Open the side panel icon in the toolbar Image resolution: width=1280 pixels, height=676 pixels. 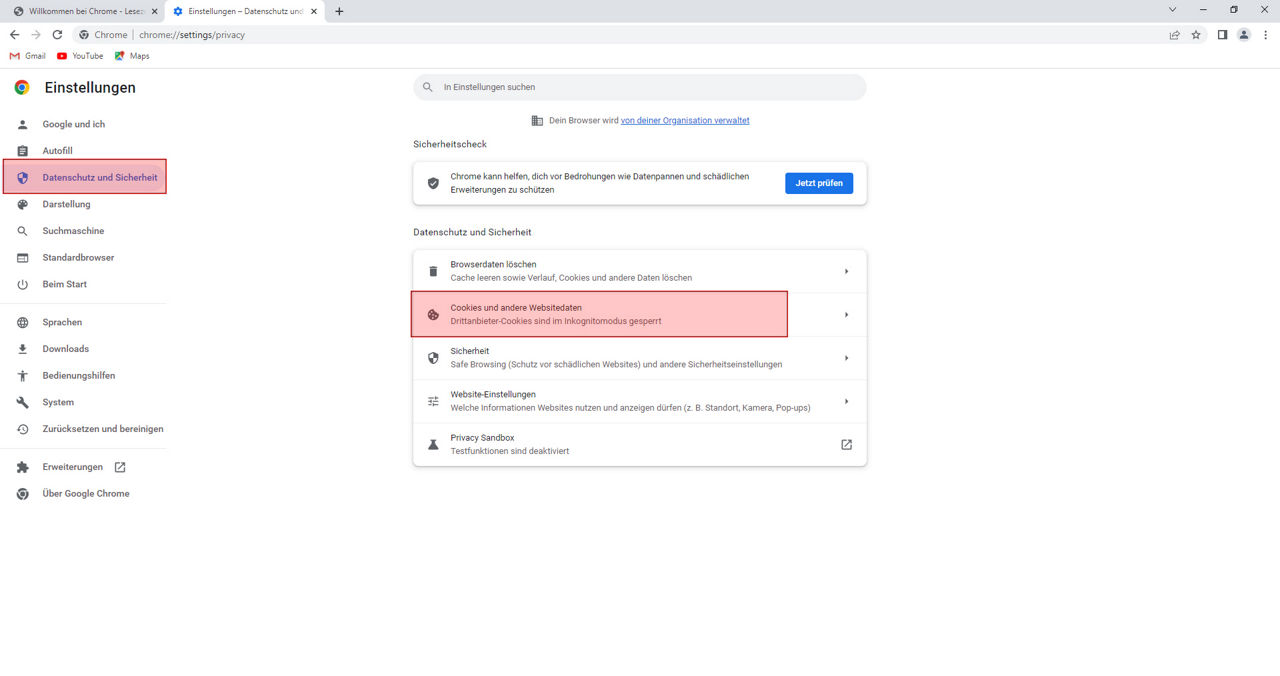pyautogui.click(x=1221, y=34)
